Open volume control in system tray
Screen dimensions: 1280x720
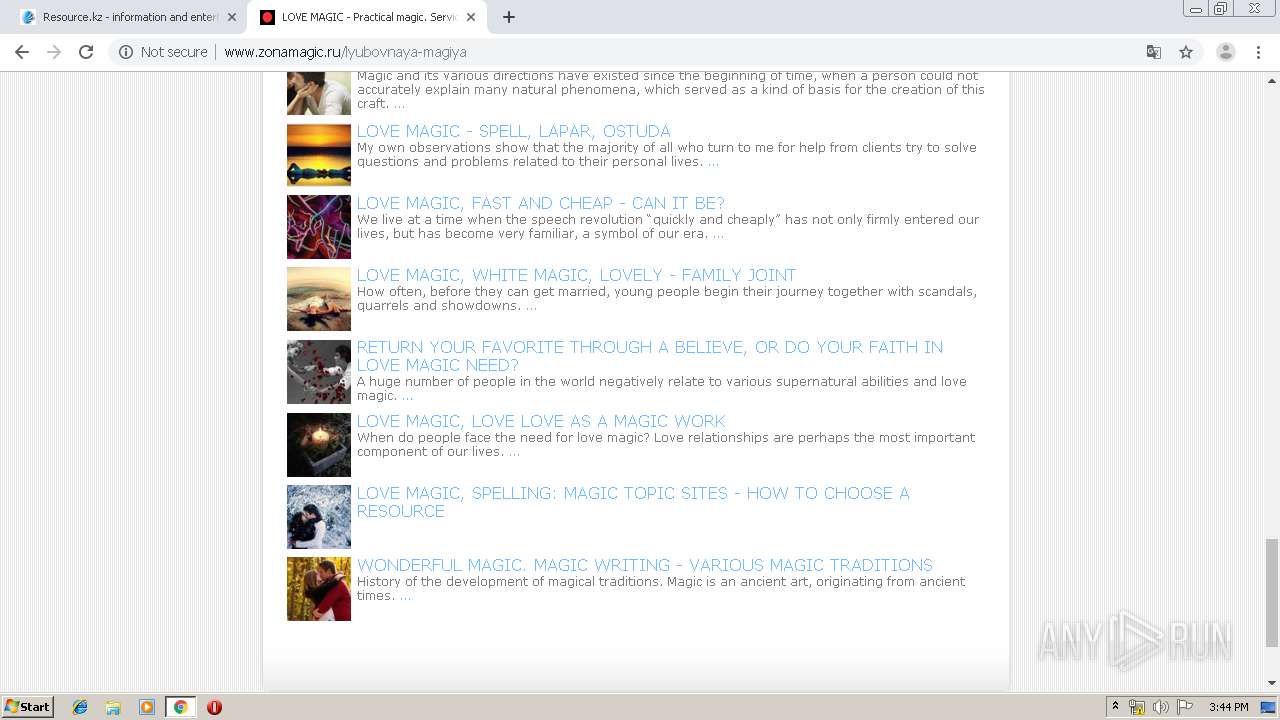[x=1160, y=707]
